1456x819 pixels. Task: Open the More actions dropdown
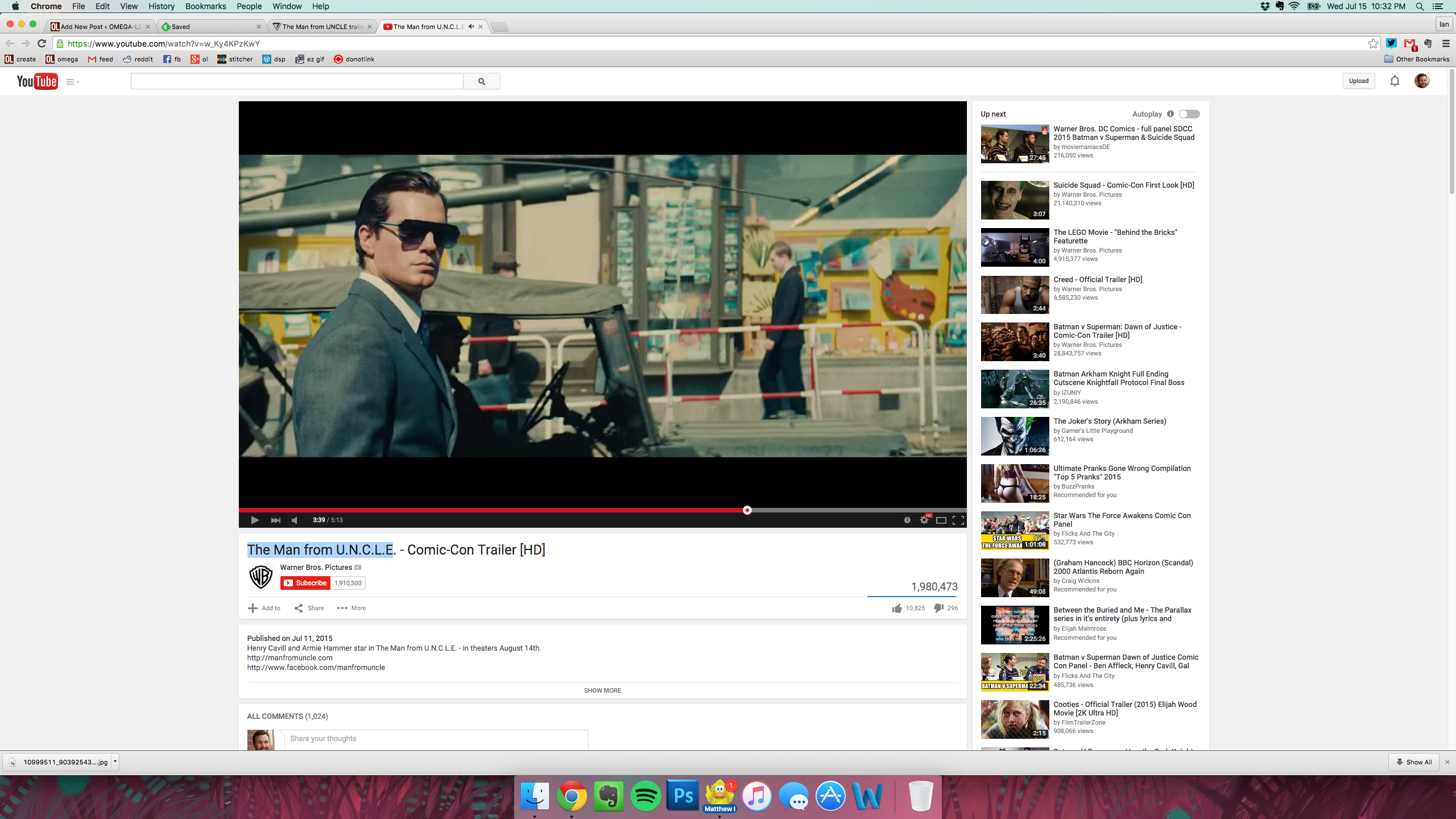[x=351, y=608]
